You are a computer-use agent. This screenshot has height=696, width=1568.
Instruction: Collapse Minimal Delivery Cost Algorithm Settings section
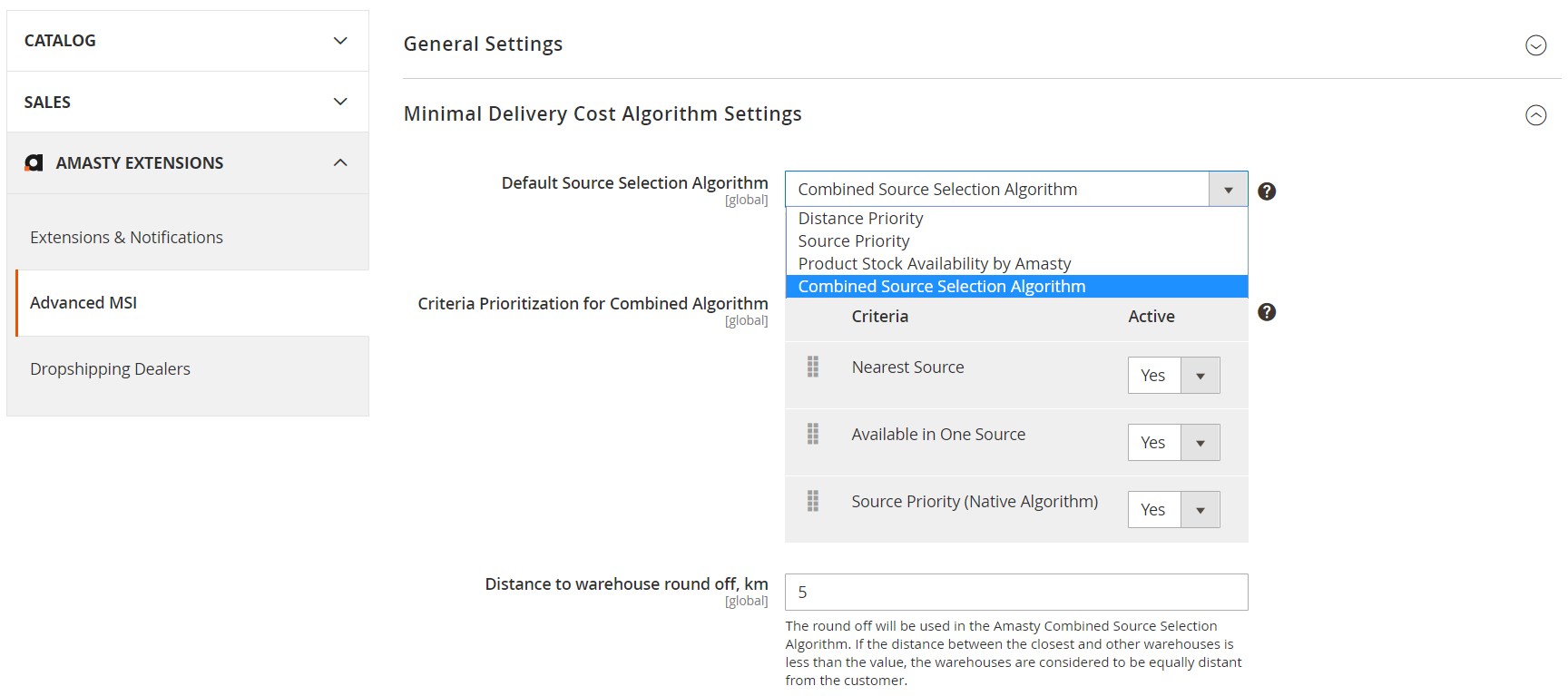1535,115
